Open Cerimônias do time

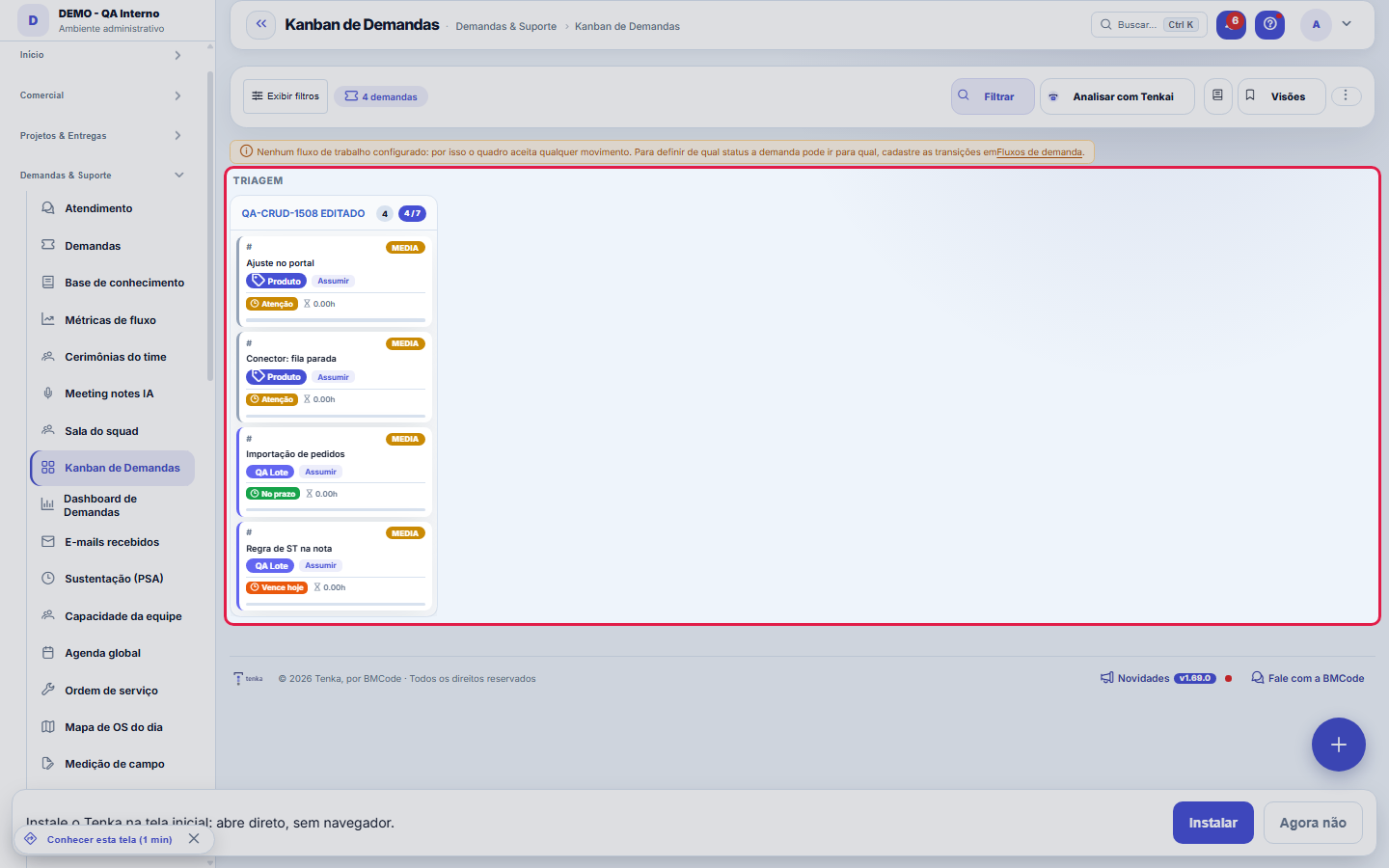point(111,357)
